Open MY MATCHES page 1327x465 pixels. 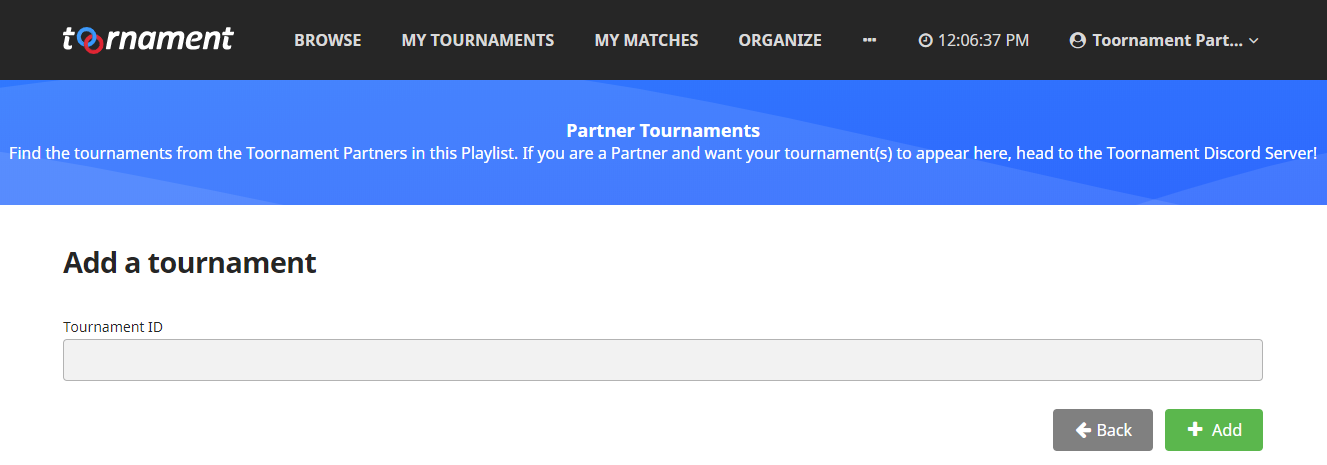[646, 40]
